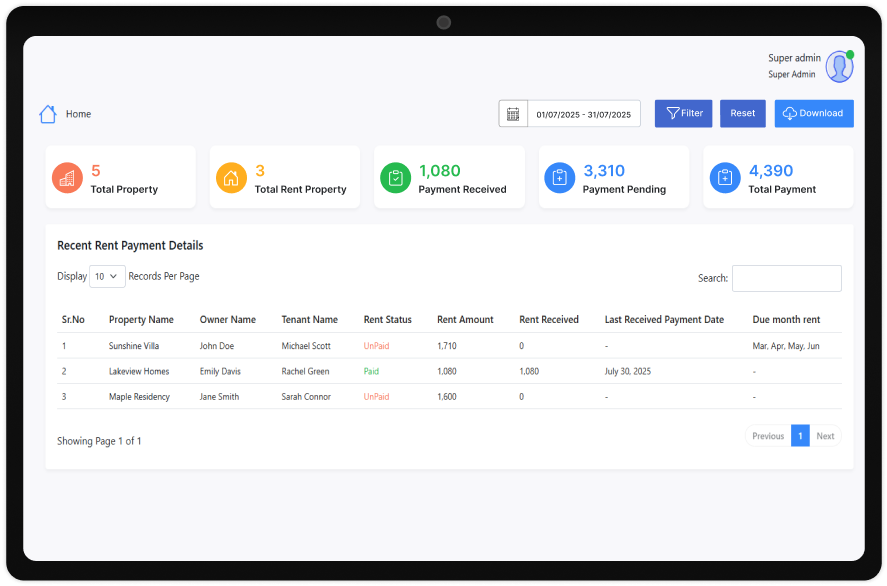Screen dimensions: 887x586
Task: Select page 1 in pagination
Action: [x=800, y=436]
